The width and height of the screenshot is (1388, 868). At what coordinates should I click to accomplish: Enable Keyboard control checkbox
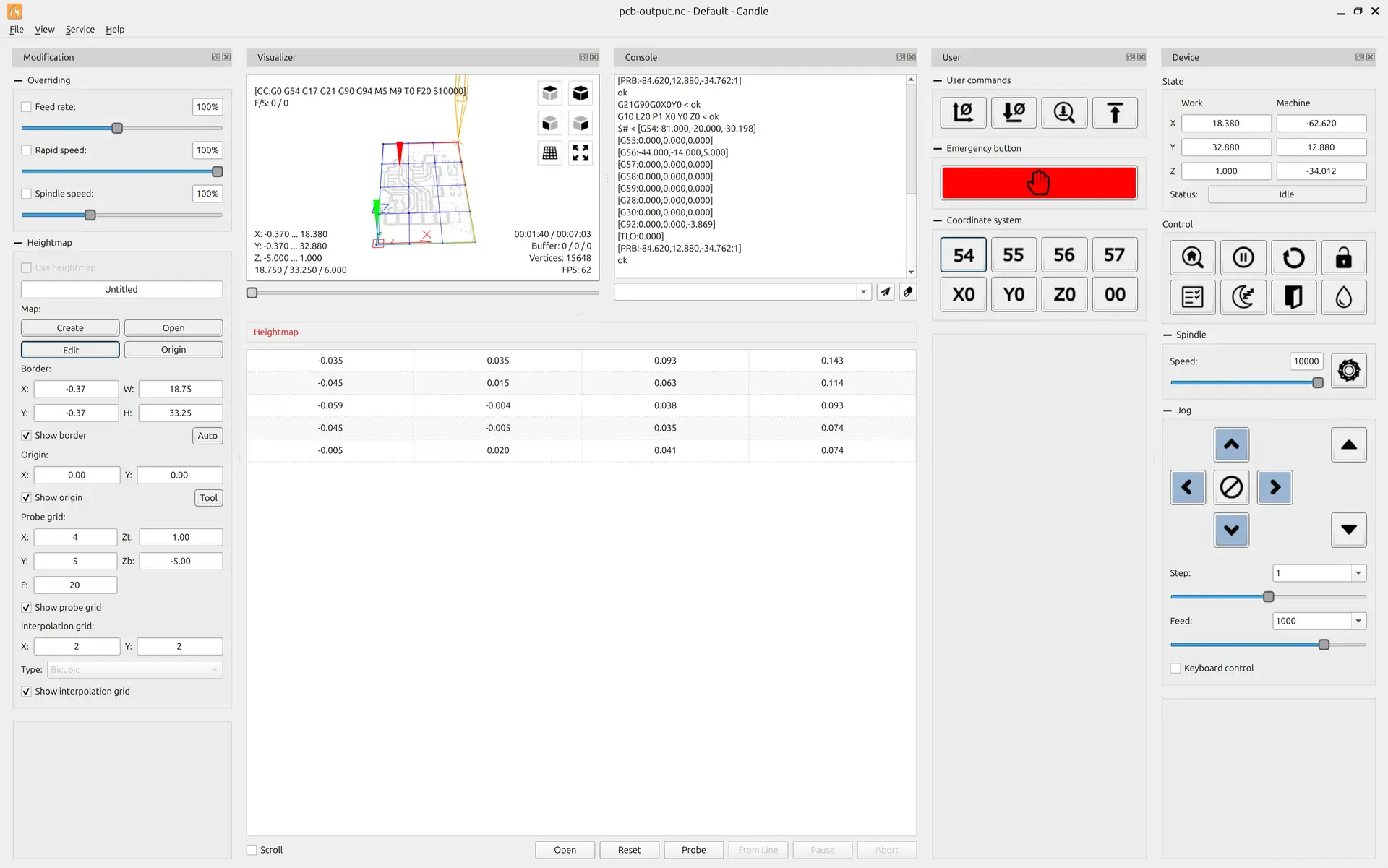(1175, 669)
